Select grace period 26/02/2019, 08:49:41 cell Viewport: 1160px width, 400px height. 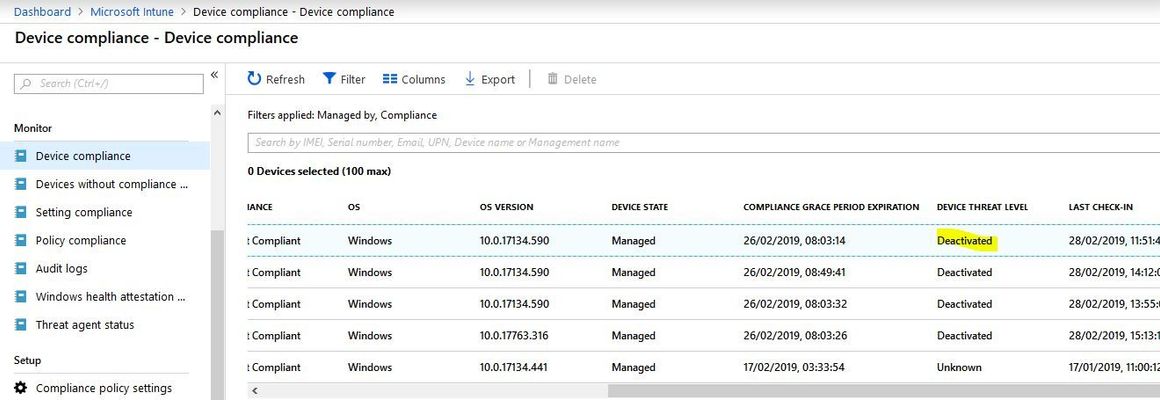[x=794, y=272]
